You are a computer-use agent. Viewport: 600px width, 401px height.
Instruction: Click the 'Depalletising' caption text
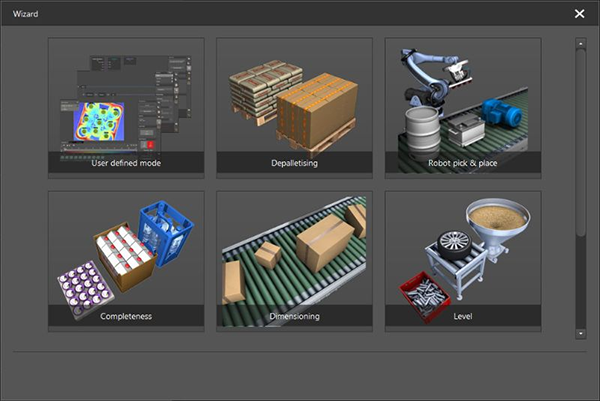point(294,163)
